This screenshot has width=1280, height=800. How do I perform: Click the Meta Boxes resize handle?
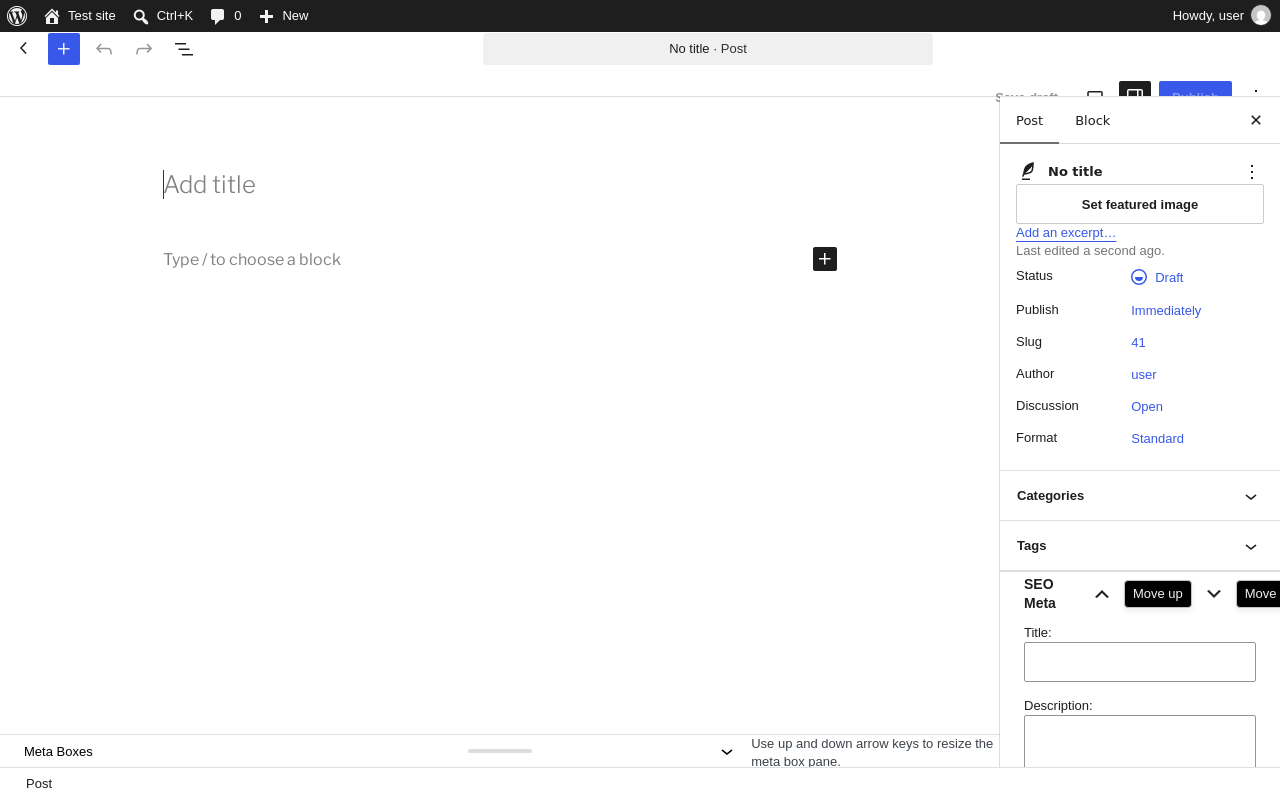tap(500, 751)
